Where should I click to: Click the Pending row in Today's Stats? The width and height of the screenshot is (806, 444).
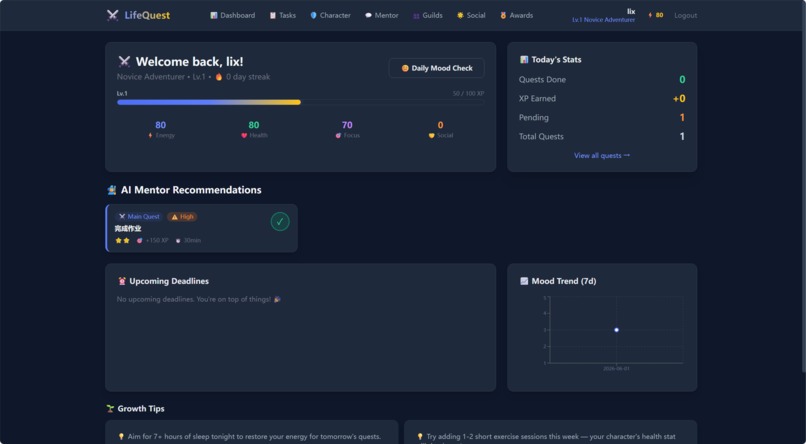602,118
